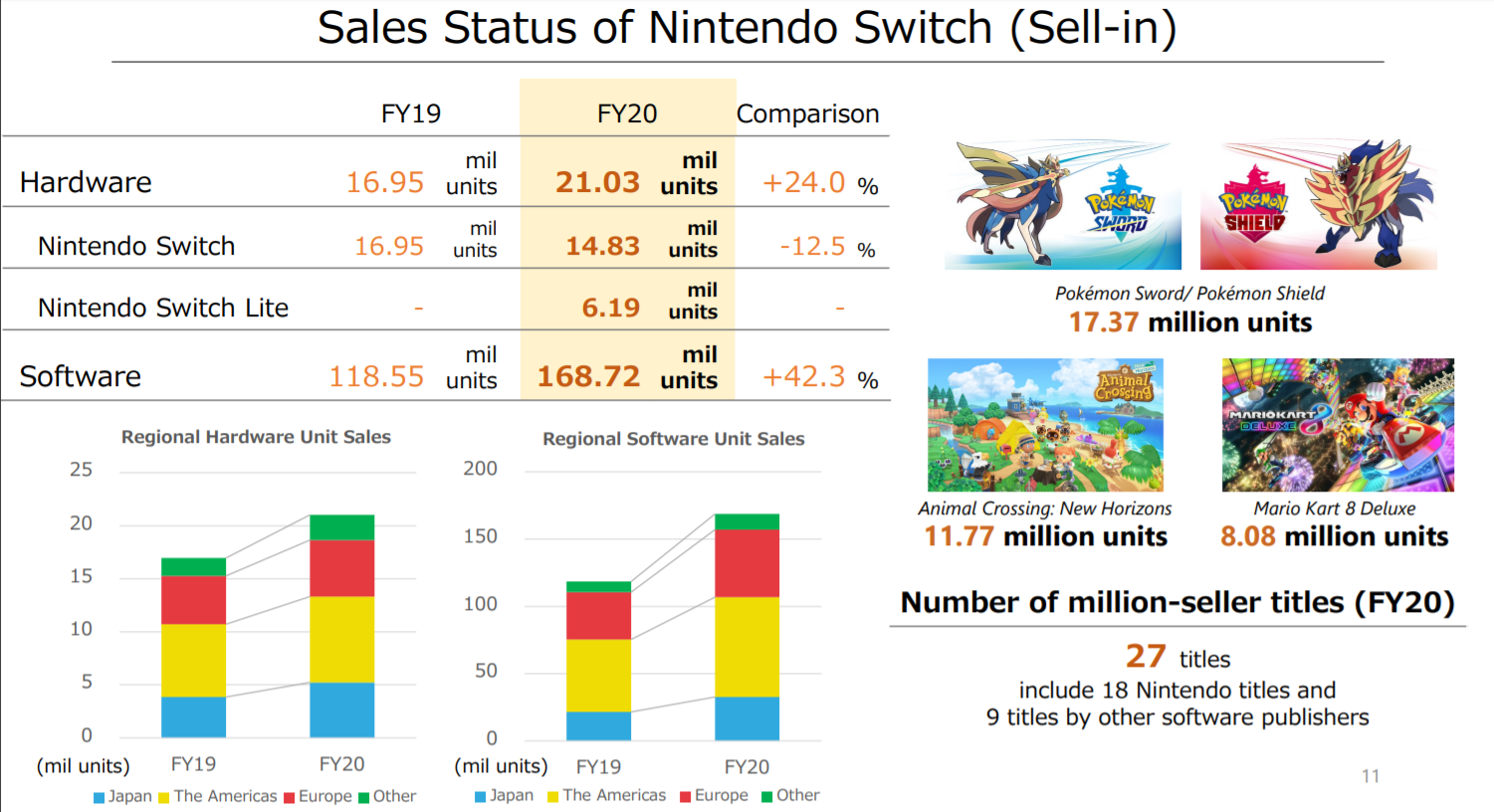The width and height of the screenshot is (1494, 812).
Task: Click the FY20 software bar blue Japan segment
Action: (x=747, y=718)
